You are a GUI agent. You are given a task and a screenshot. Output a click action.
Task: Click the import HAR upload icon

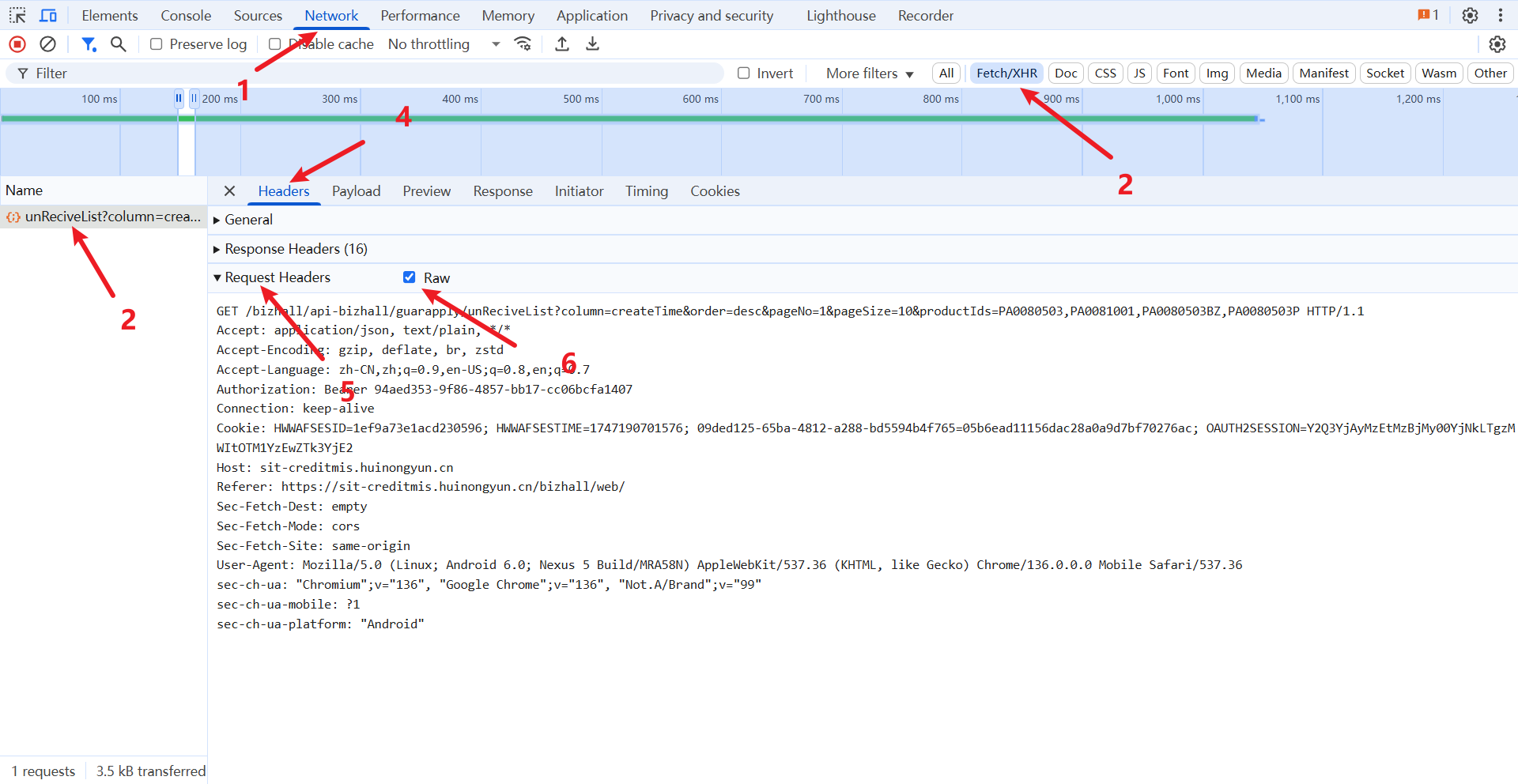562,44
